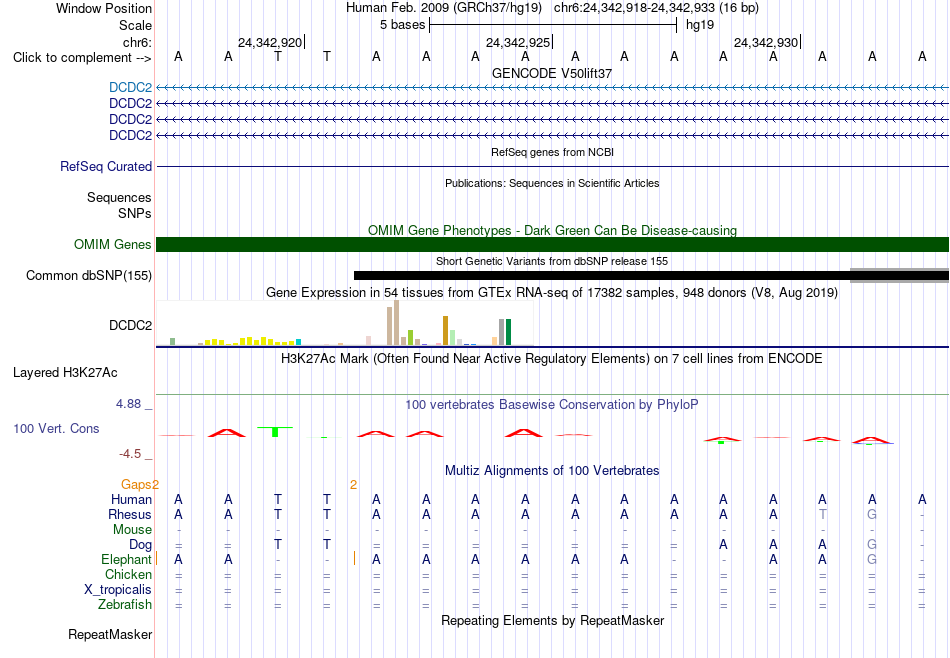Screen dimensions: 950x658
Task: Click the orange '2' gap number above Human T
Action: coord(353,484)
